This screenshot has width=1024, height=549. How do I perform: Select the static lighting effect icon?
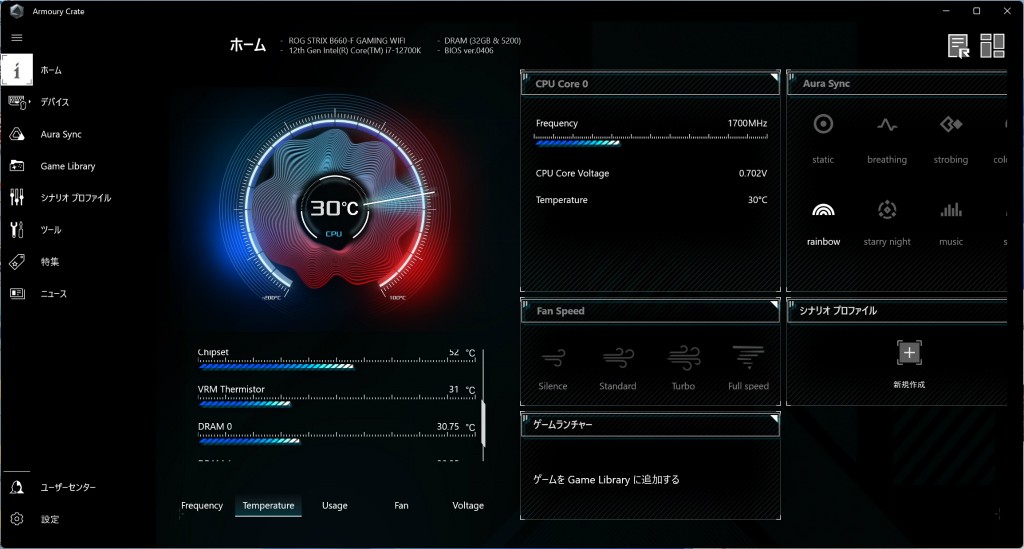pyautogui.click(x=823, y=124)
